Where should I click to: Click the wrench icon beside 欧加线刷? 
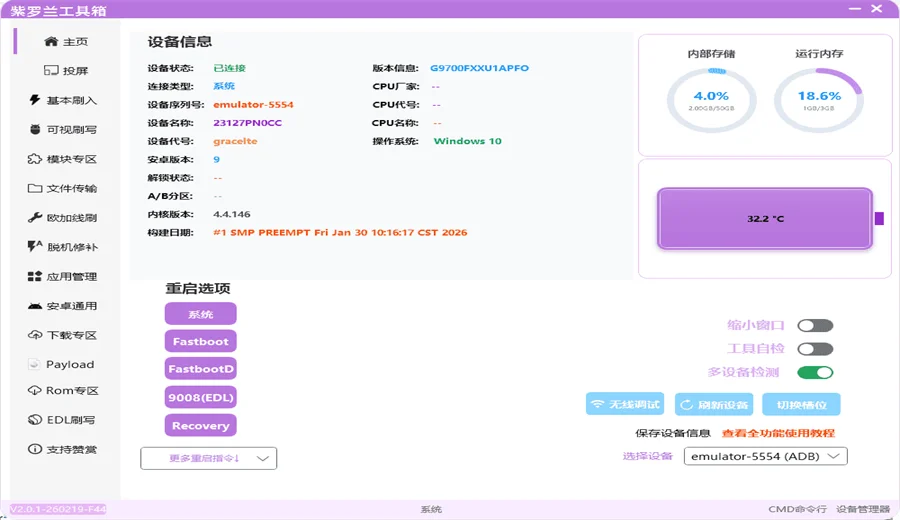click(34, 218)
